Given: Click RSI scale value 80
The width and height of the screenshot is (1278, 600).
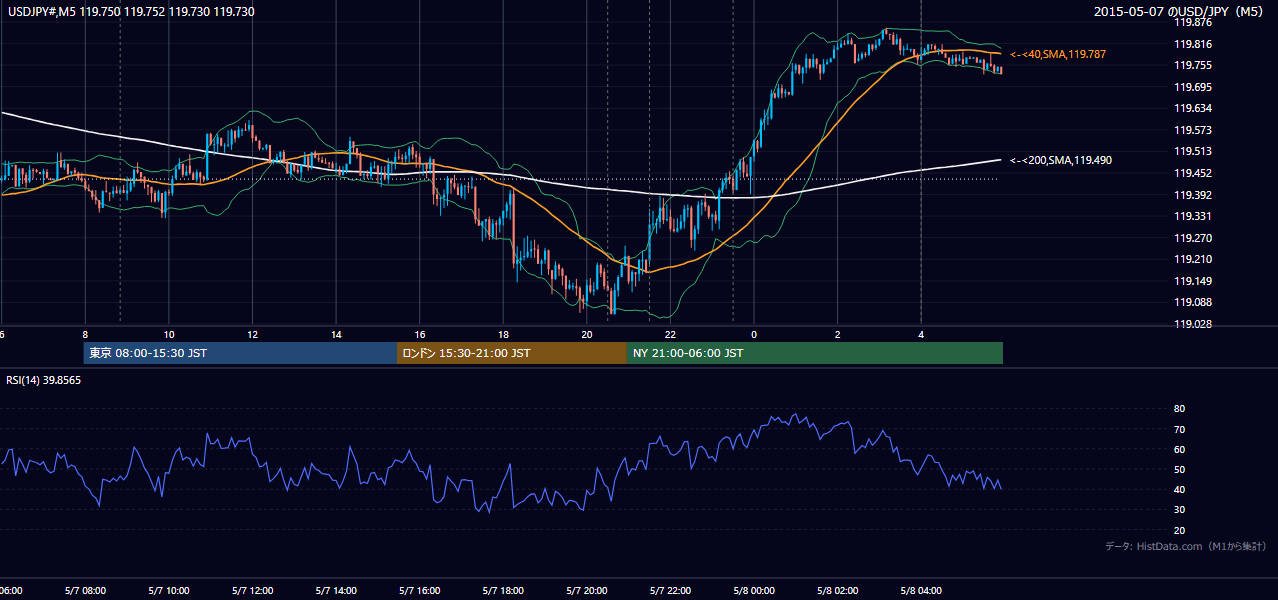Looking at the screenshot, I should click(x=1179, y=409).
